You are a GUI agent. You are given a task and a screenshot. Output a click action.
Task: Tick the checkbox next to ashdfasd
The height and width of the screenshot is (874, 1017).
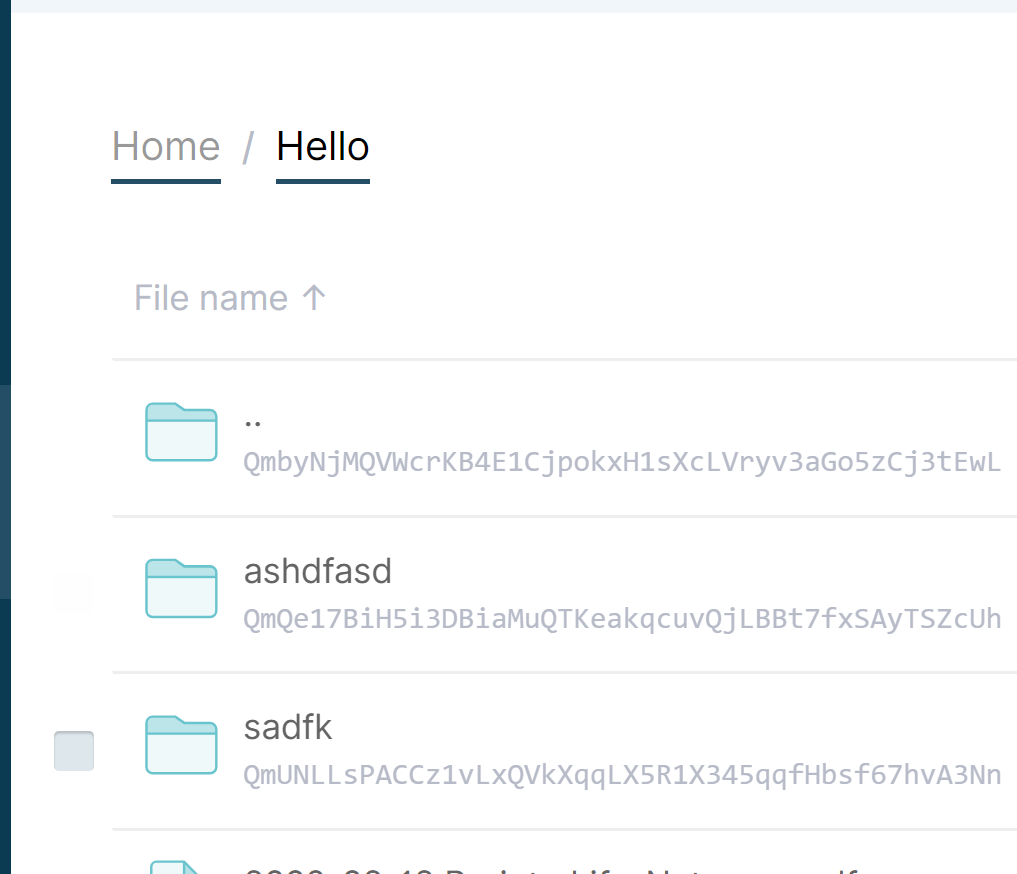tap(74, 593)
